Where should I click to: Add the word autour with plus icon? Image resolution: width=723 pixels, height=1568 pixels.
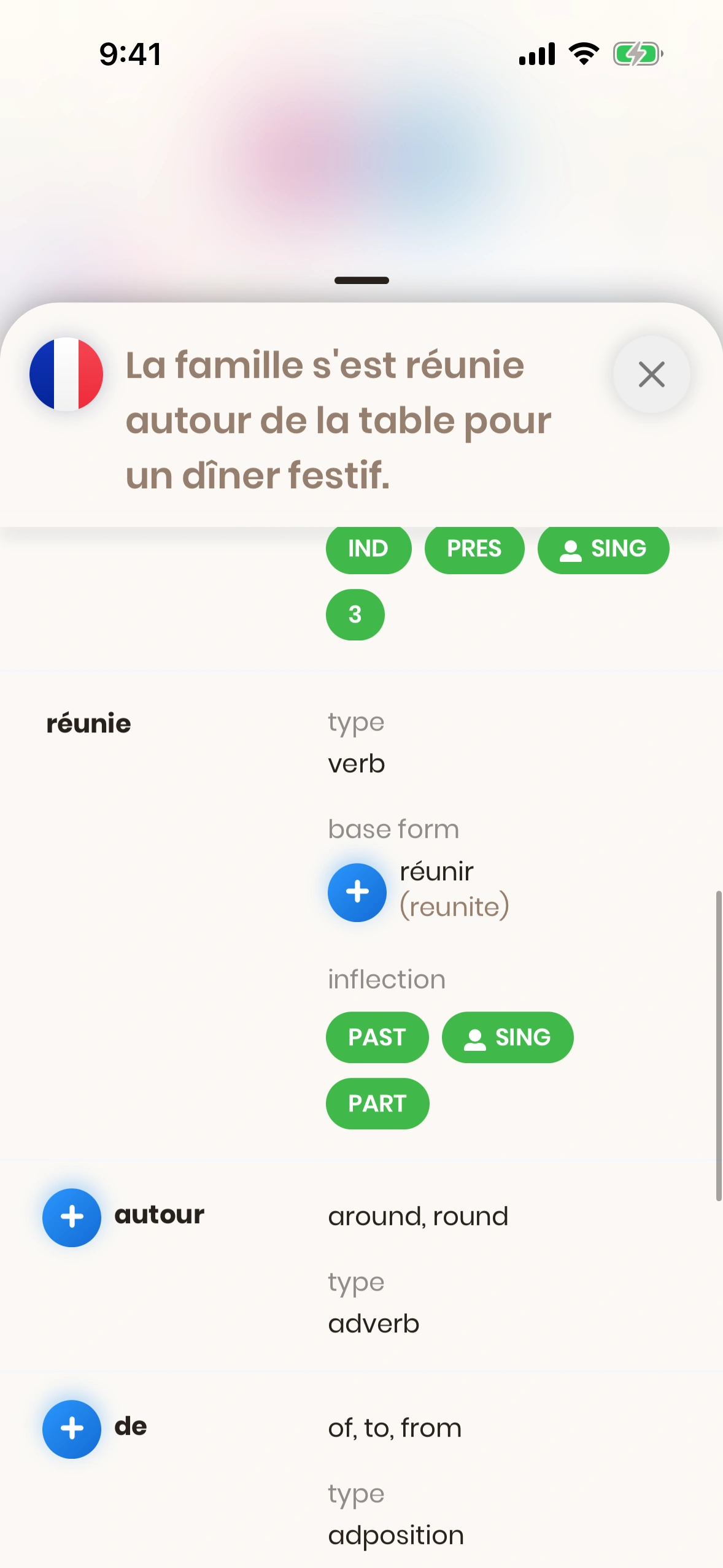pos(72,1217)
